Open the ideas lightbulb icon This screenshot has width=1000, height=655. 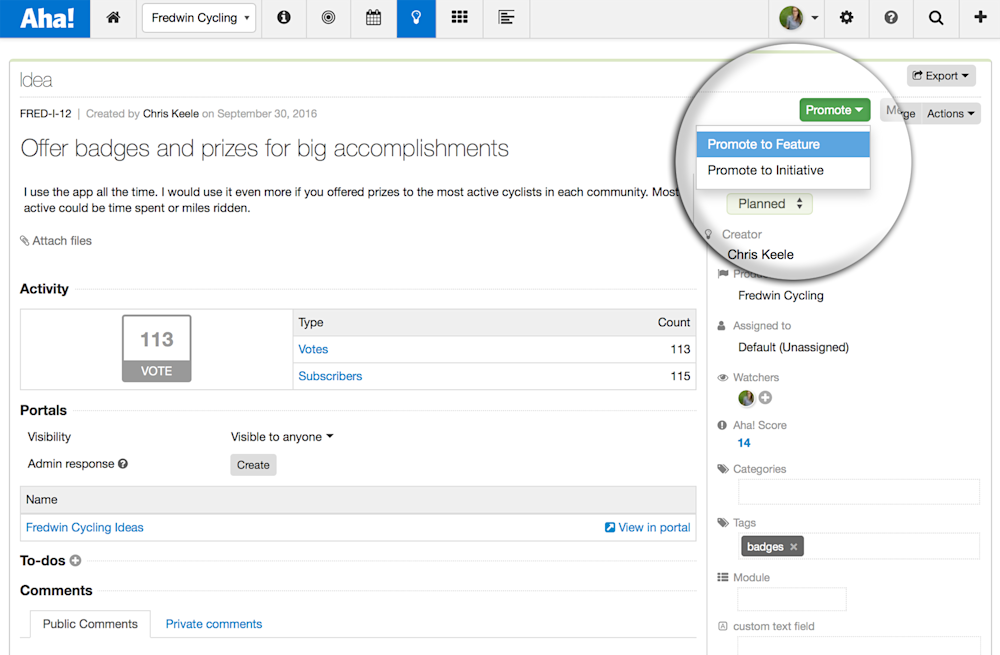pos(416,18)
